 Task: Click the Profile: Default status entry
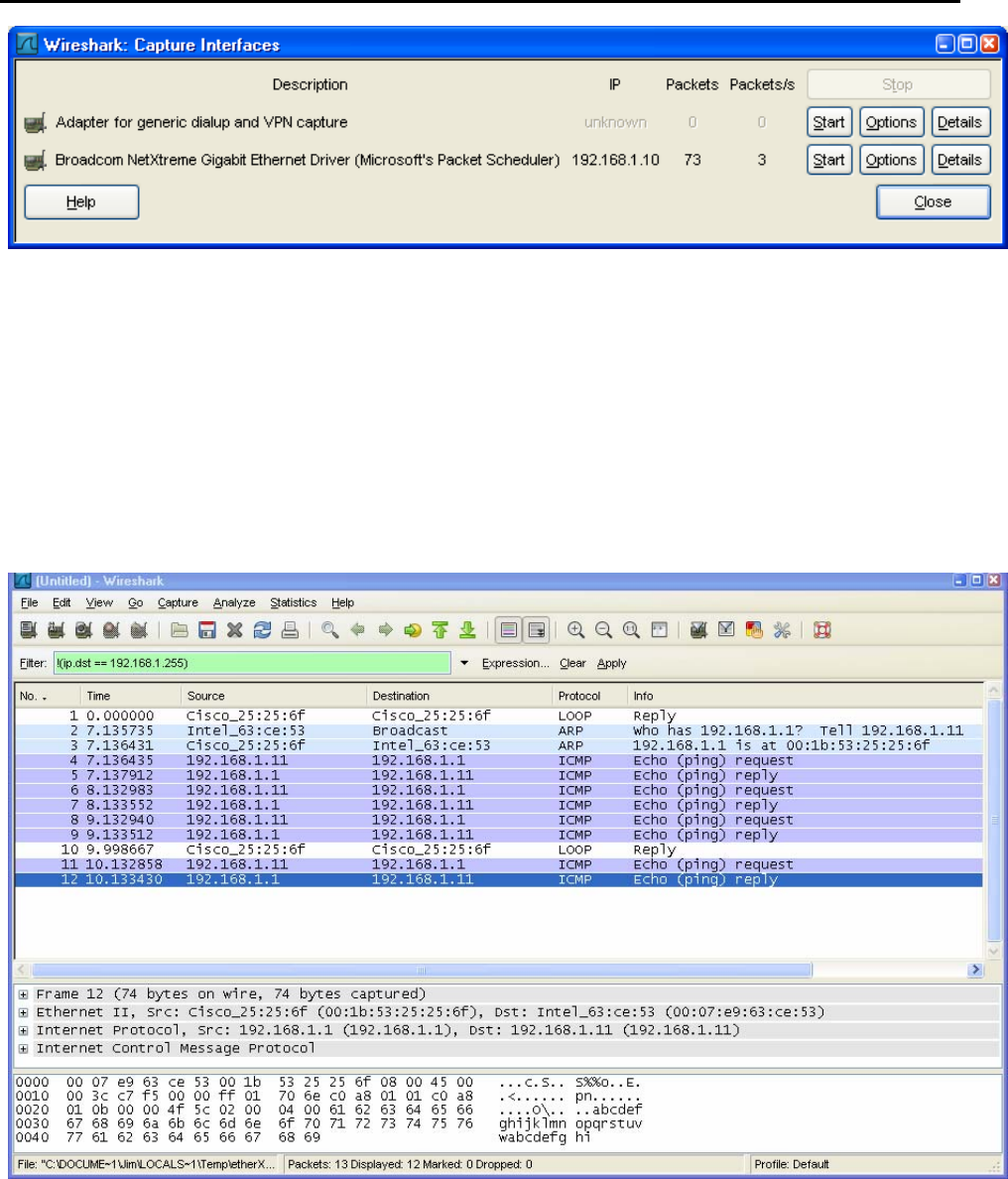pos(793,1164)
